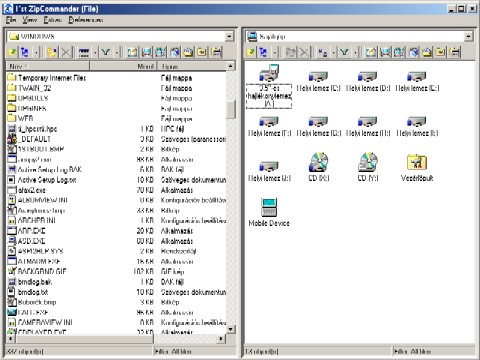Select local disk (H:) drive icon
The image size is (480, 360).
[x=368, y=127]
